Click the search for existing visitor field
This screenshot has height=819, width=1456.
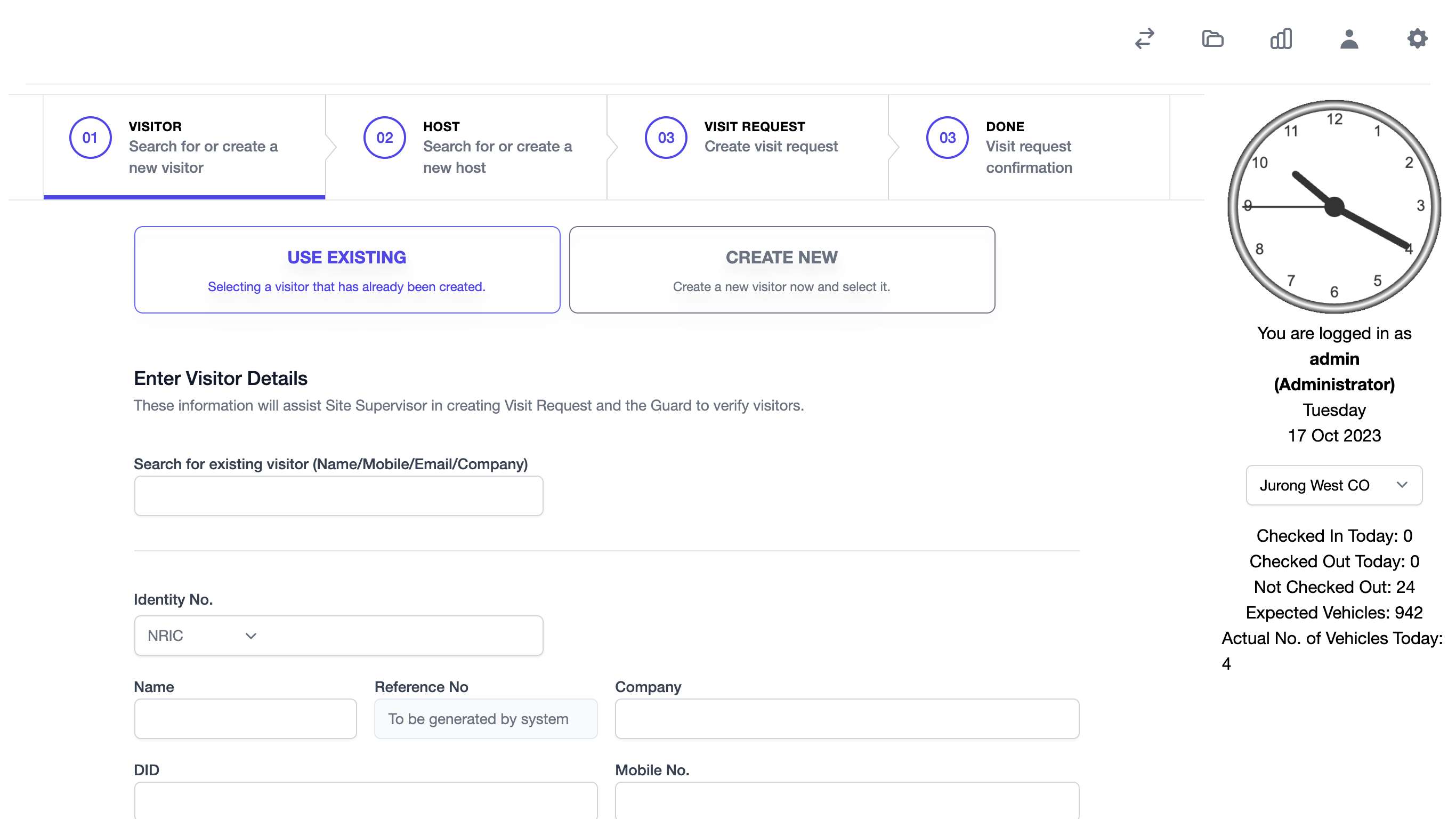[338, 496]
